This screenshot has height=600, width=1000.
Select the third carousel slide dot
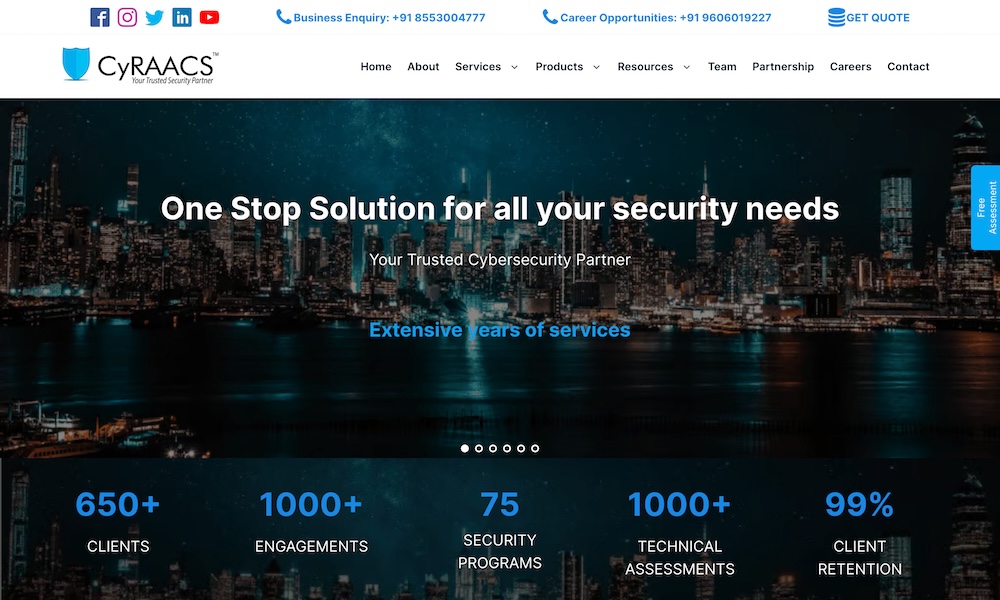[x=493, y=448]
